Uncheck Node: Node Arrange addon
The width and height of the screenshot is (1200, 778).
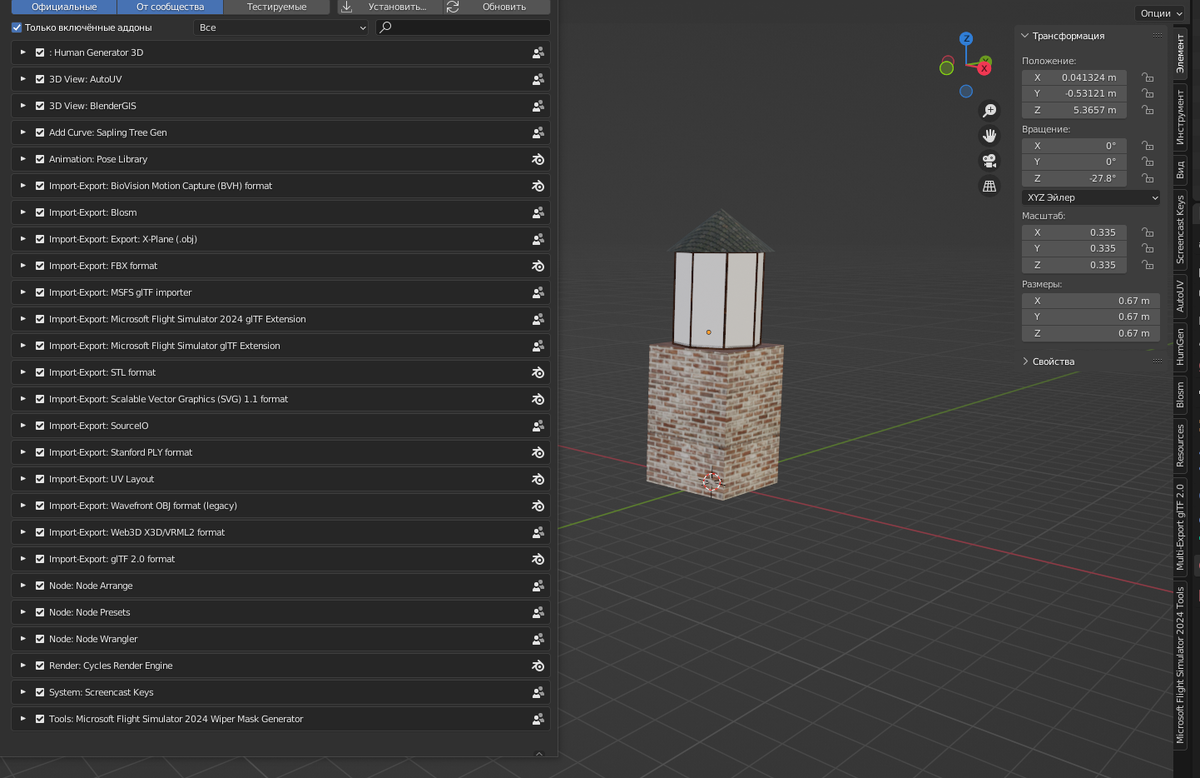40,586
